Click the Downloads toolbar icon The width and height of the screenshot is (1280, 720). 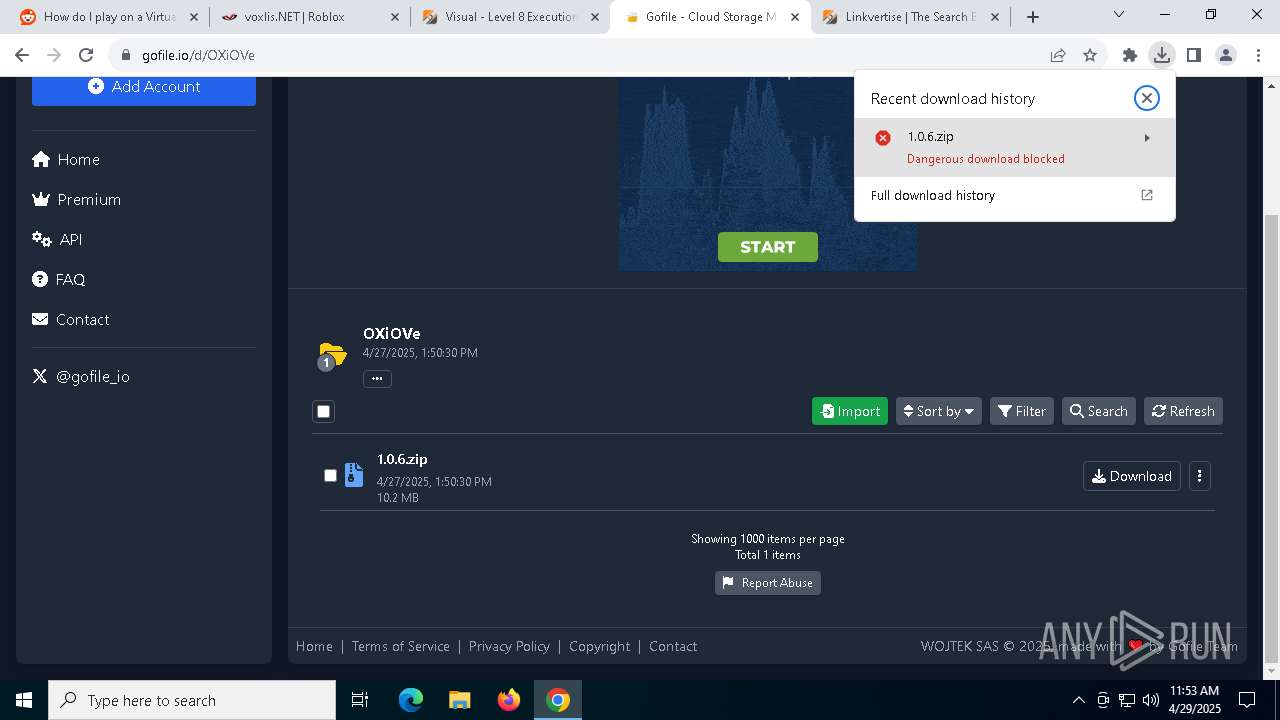tap(1162, 56)
